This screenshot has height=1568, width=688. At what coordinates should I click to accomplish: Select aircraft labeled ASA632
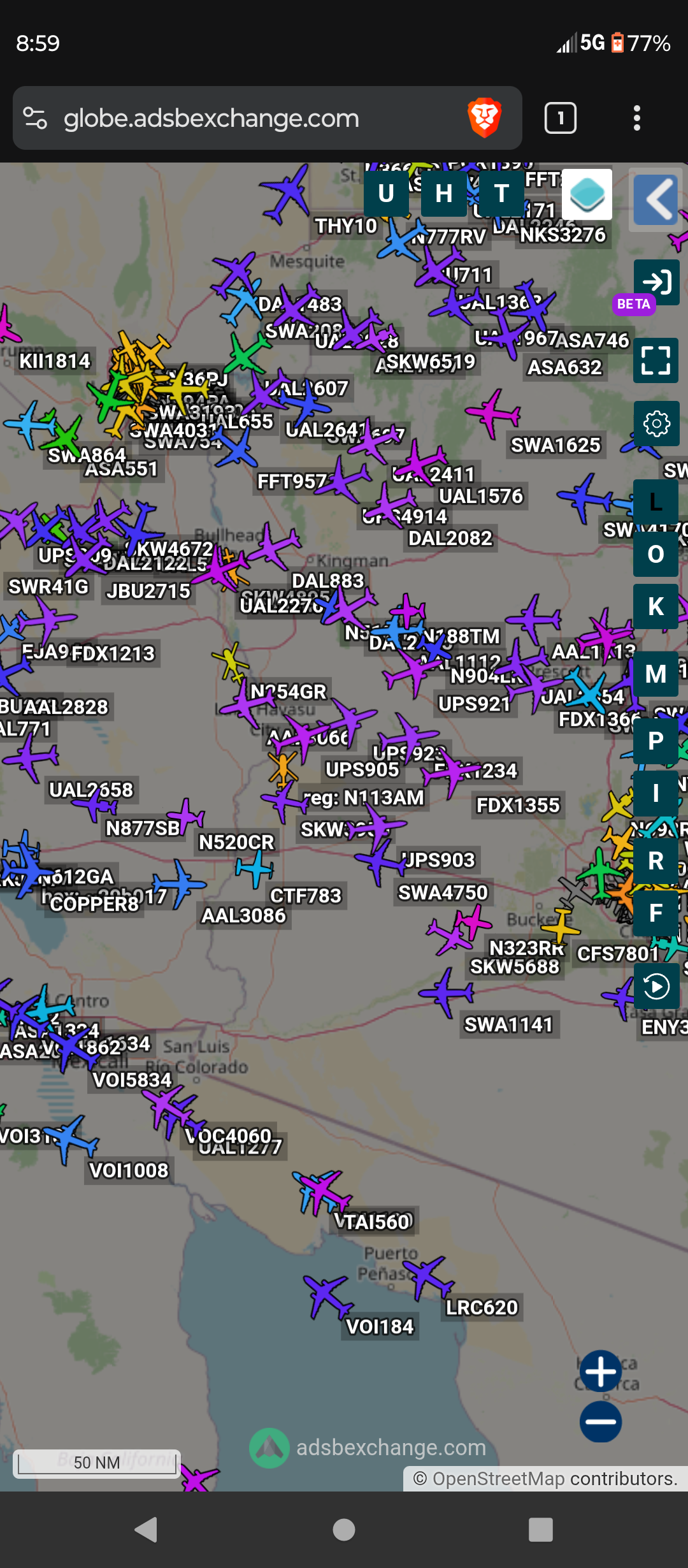point(506,333)
